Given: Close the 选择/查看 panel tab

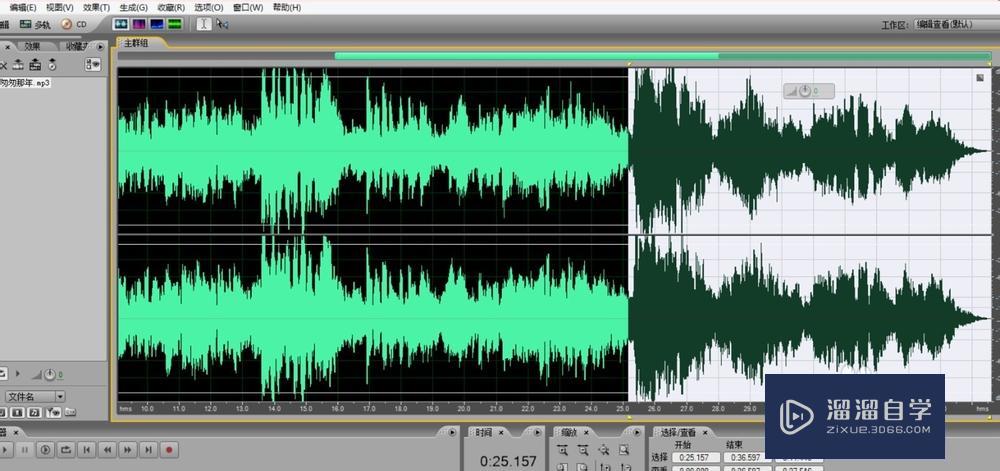Looking at the screenshot, I should (x=705, y=432).
